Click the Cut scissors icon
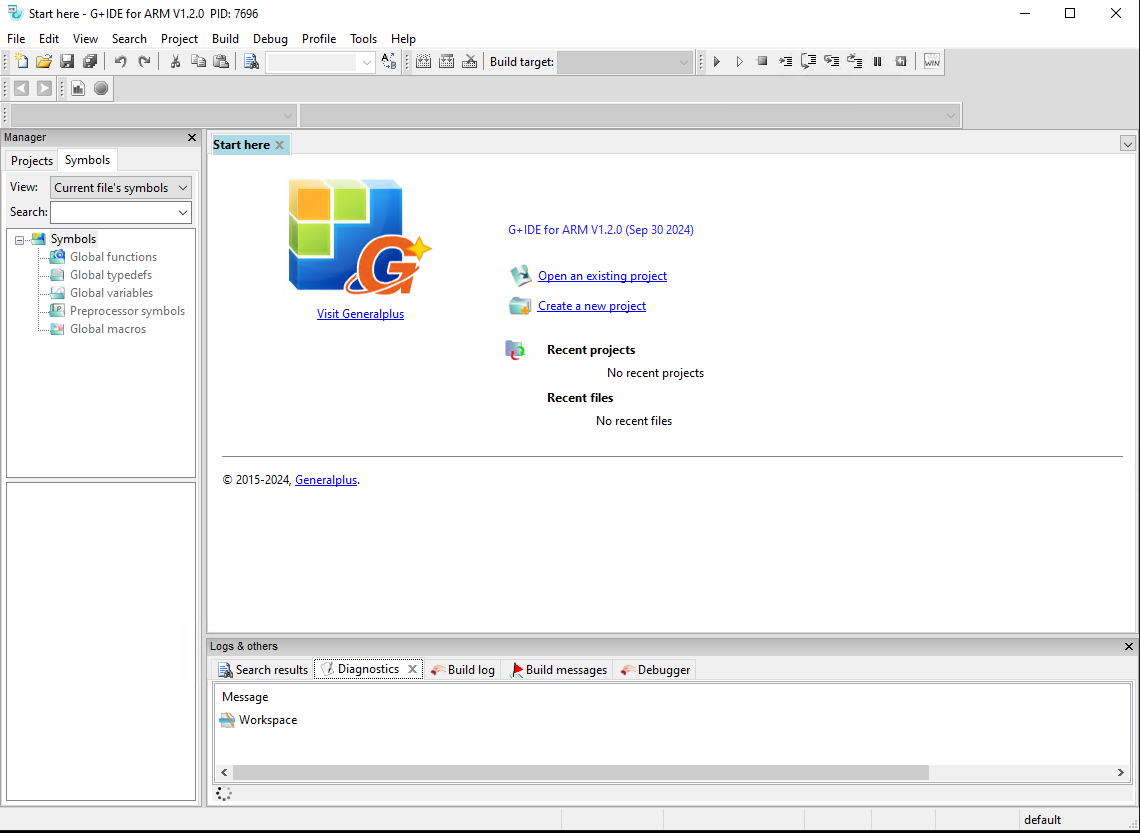The height and width of the screenshot is (833, 1140). (175, 62)
